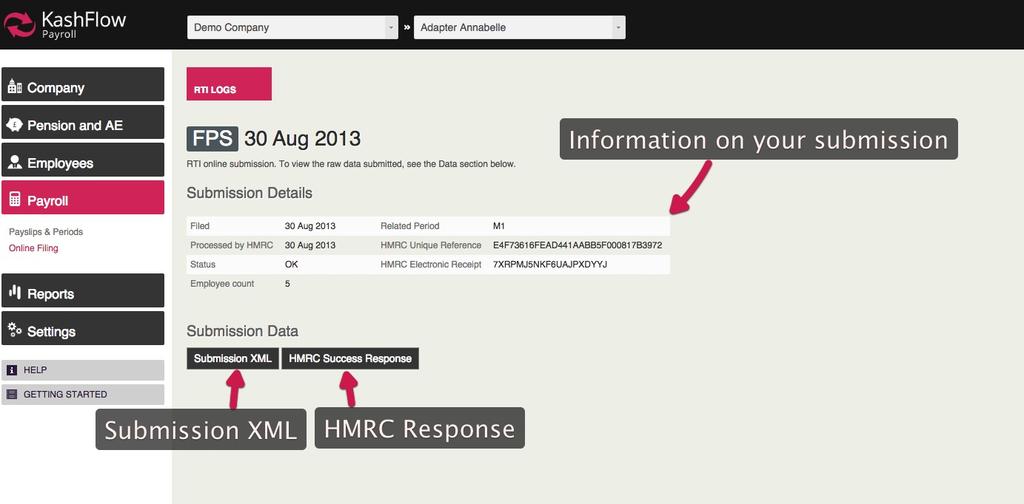1024x504 pixels.
Task: Open the Adapter Annabelle employee dropdown
Action: (x=519, y=28)
